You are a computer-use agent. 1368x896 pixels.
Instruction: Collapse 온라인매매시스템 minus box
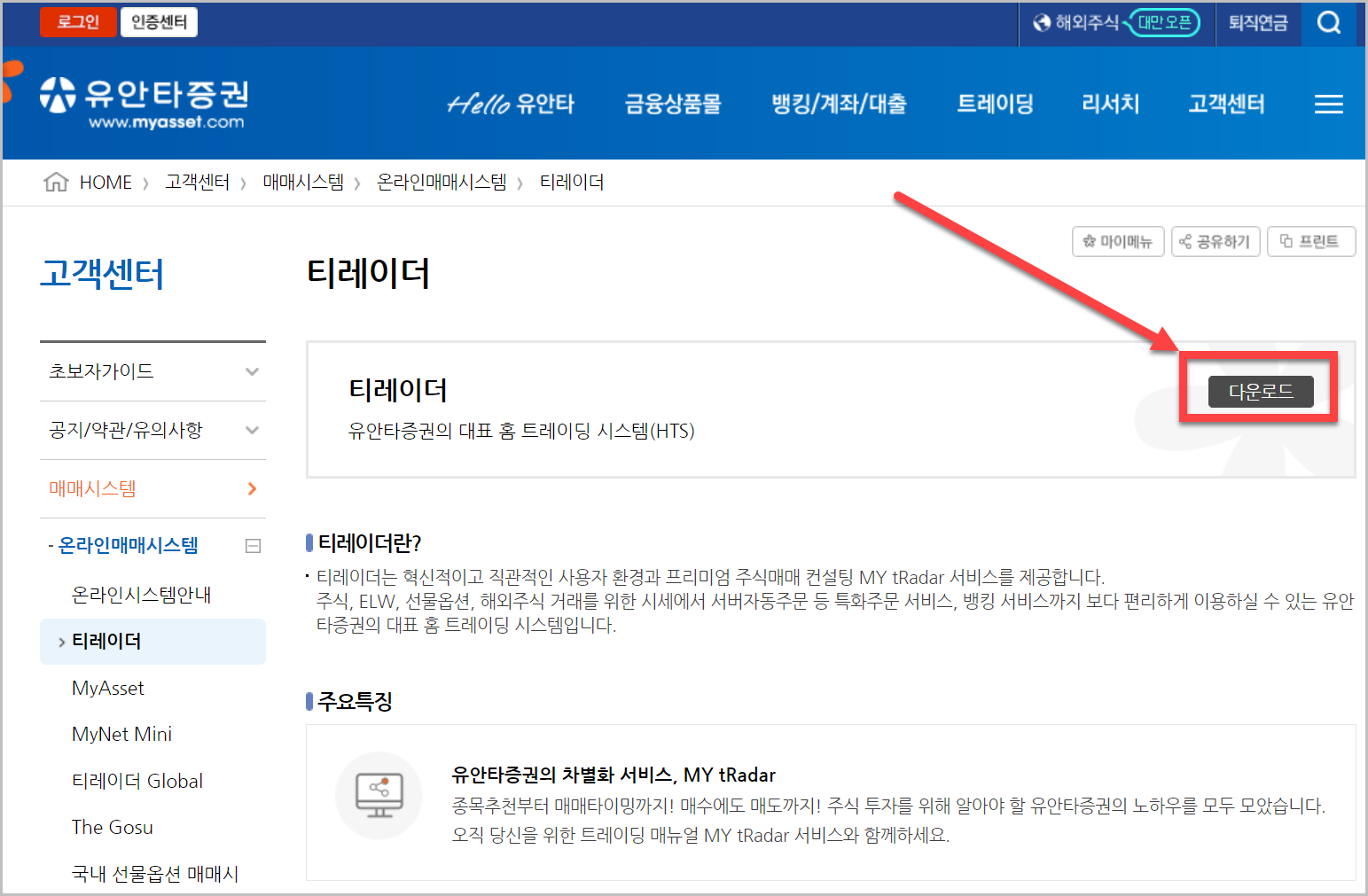click(253, 546)
